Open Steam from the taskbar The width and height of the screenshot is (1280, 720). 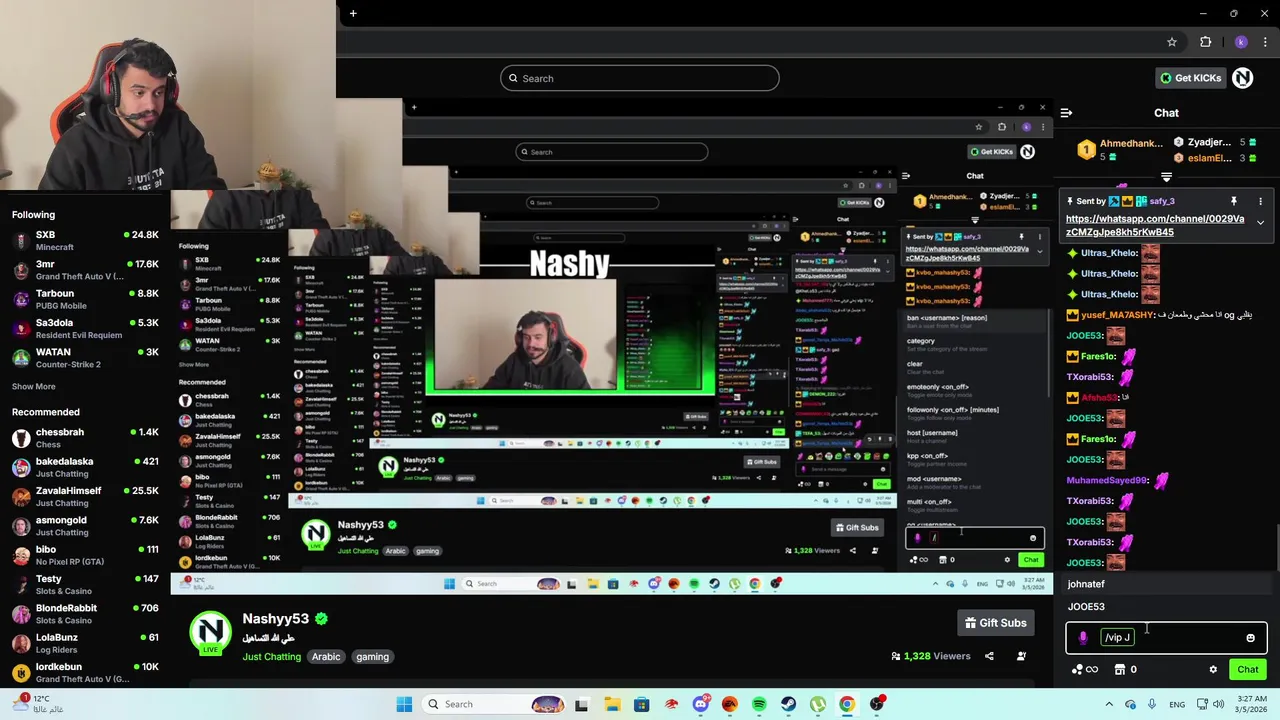pyautogui.click(x=788, y=704)
